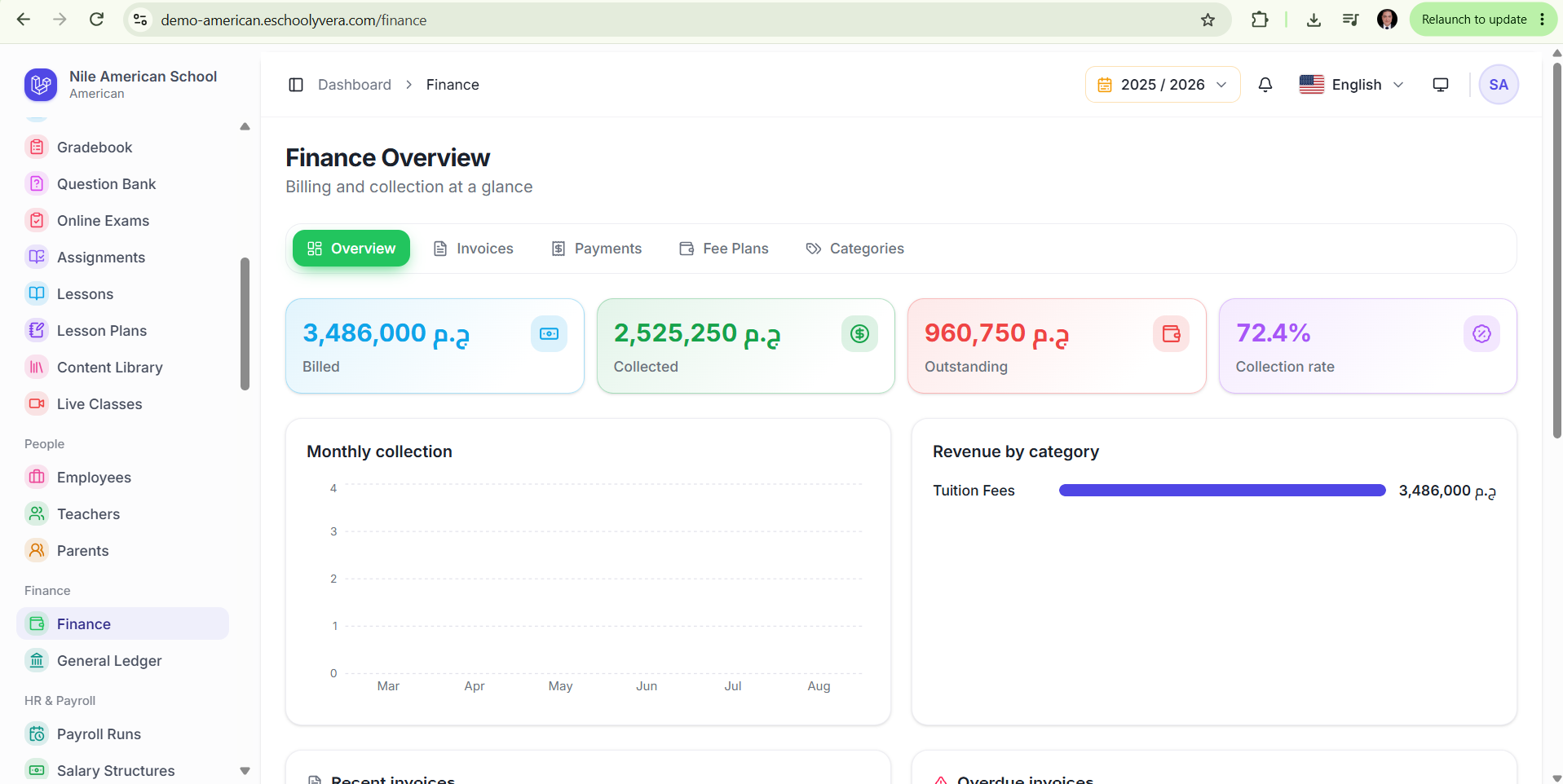The width and height of the screenshot is (1563, 784).
Task: Click the Billed card banknote icon
Action: pos(549,333)
